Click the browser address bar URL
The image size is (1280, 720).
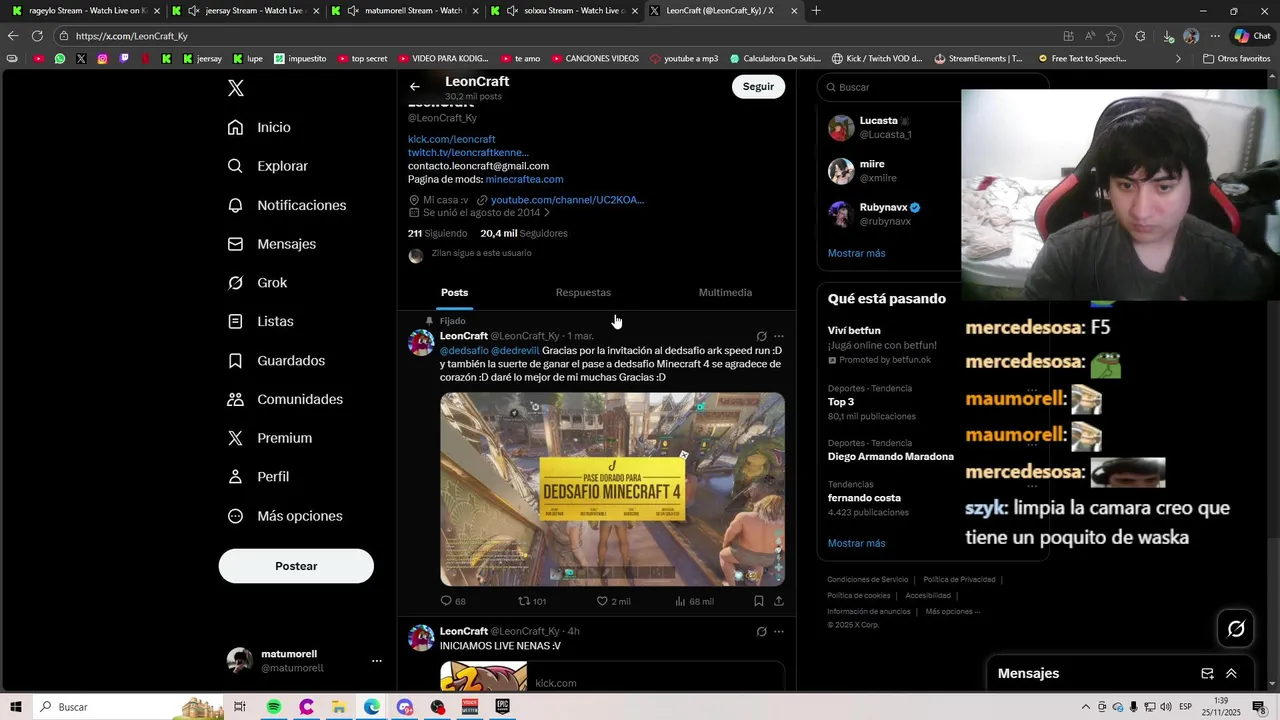pyautogui.click(x=132, y=36)
